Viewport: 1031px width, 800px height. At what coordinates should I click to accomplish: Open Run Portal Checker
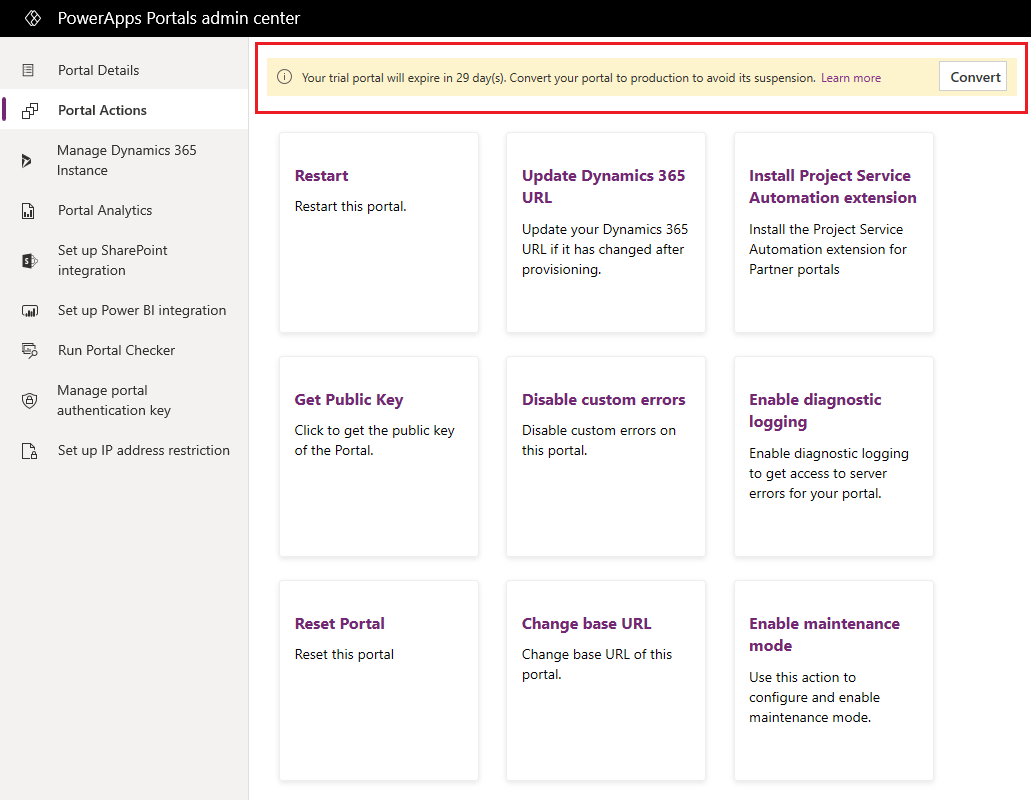pyautogui.click(x=124, y=350)
